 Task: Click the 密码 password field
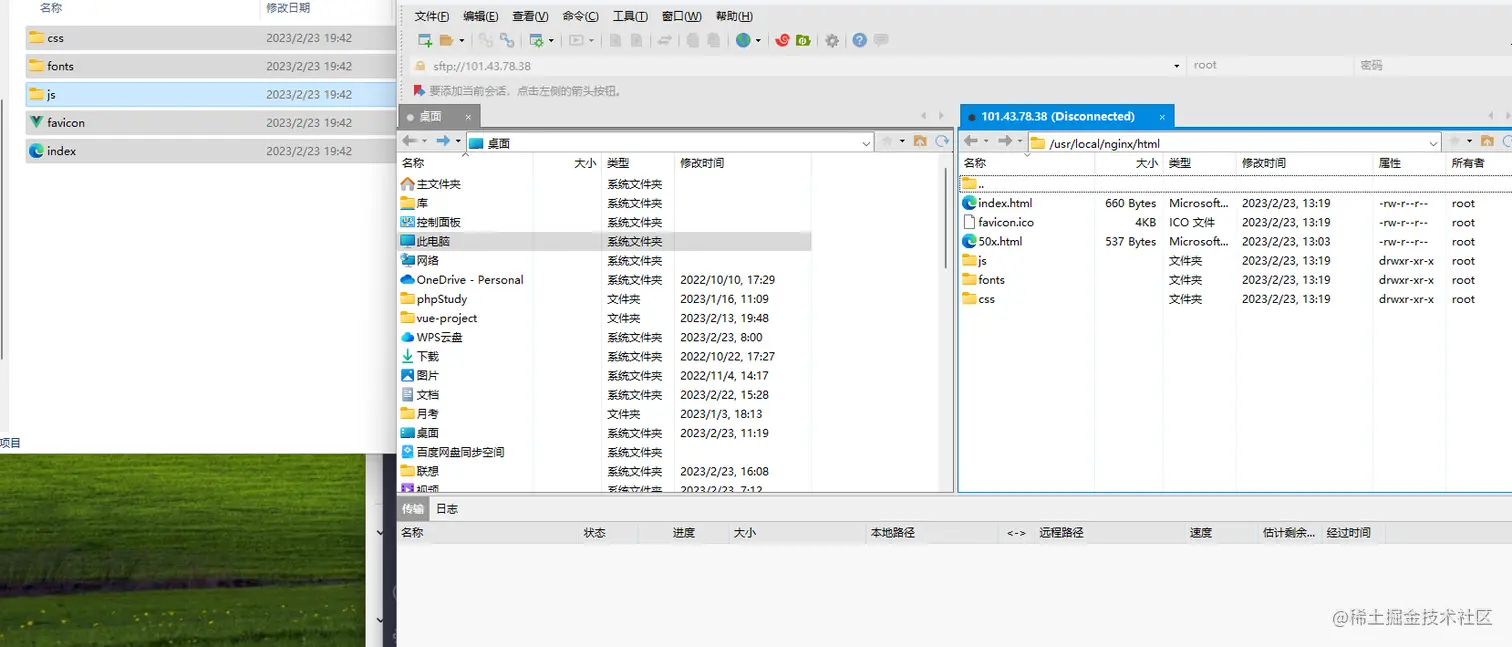point(1433,66)
